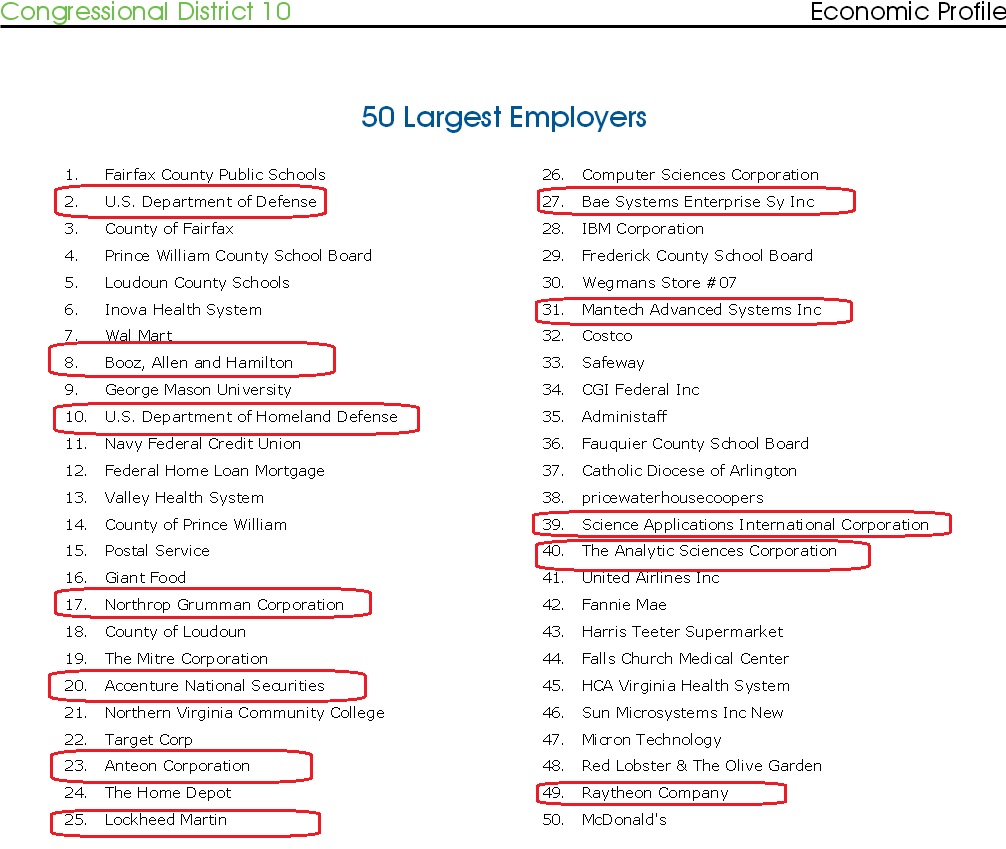Image resolution: width=1006 pixels, height=849 pixels.
Task: Select Bae Systems Enterprise Sy Inc
Action: pyautogui.click(x=698, y=202)
